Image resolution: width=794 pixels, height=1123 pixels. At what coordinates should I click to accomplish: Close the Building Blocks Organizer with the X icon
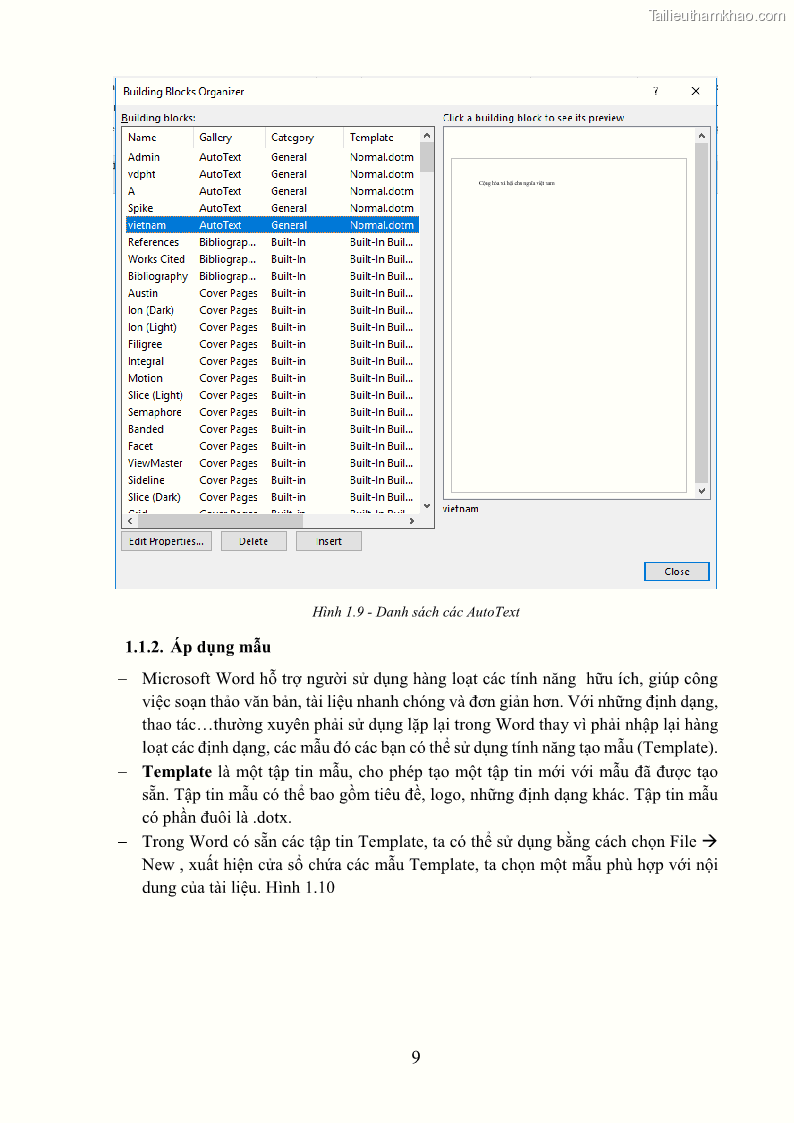click(695, 91)
